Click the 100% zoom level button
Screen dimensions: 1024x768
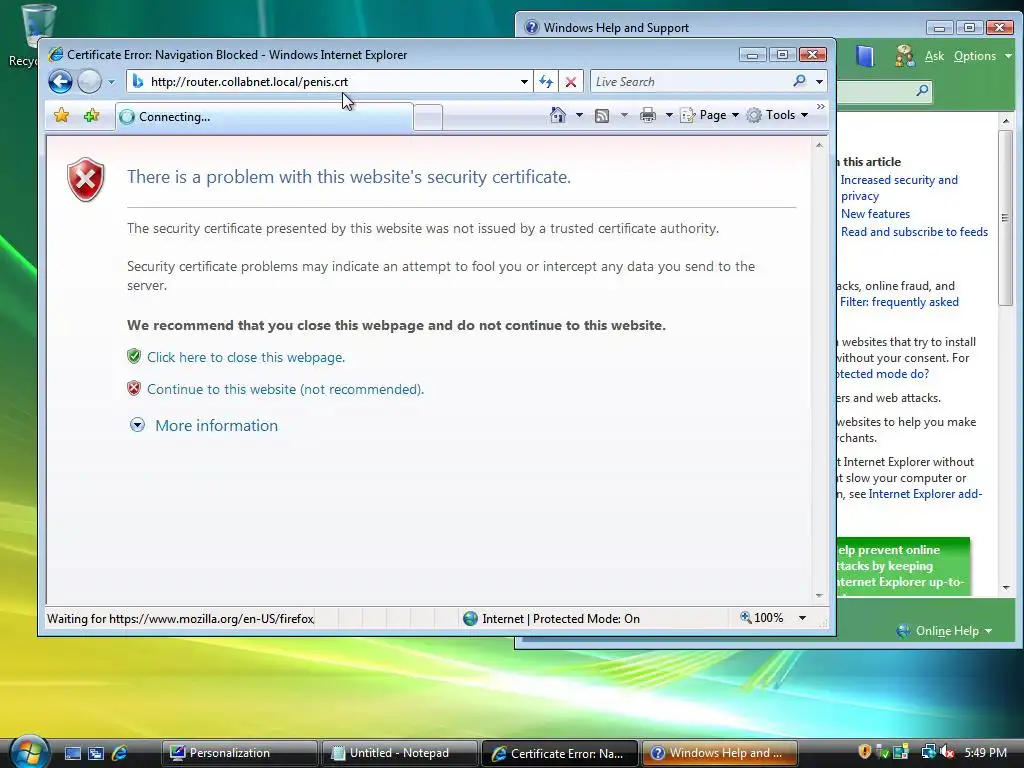(761, 618)
